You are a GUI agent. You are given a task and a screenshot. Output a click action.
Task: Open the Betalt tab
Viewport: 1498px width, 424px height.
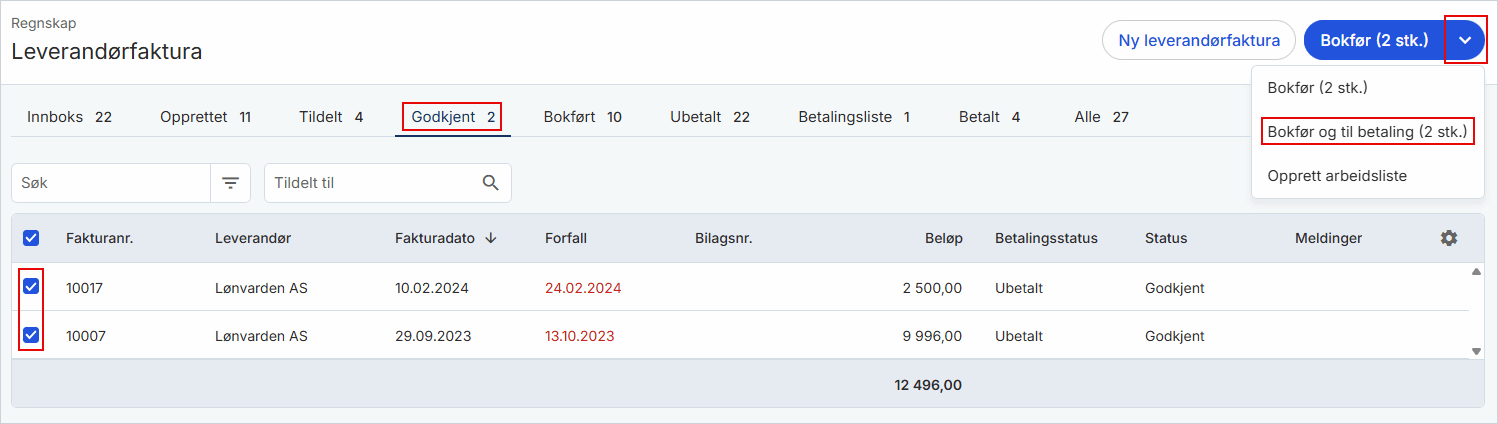(989, 117)
